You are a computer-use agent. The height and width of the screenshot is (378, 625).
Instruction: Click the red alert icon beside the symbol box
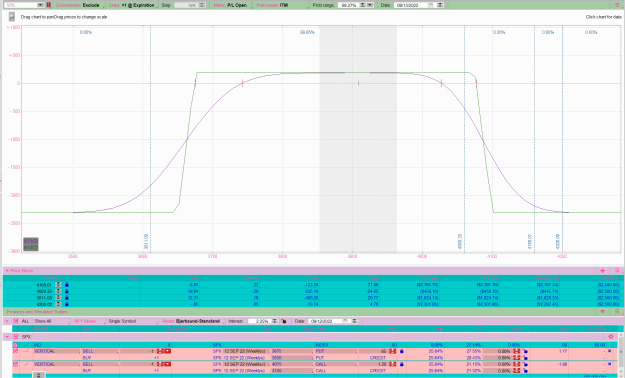pos(49,5)
